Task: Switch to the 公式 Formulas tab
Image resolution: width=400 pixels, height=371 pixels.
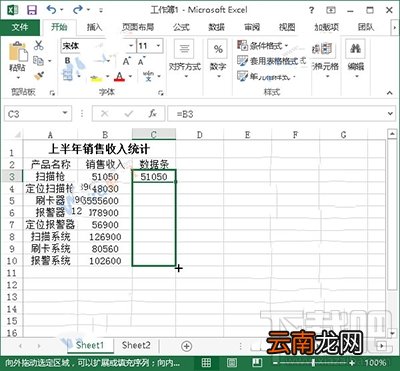Action: click(x=181, y=27)
